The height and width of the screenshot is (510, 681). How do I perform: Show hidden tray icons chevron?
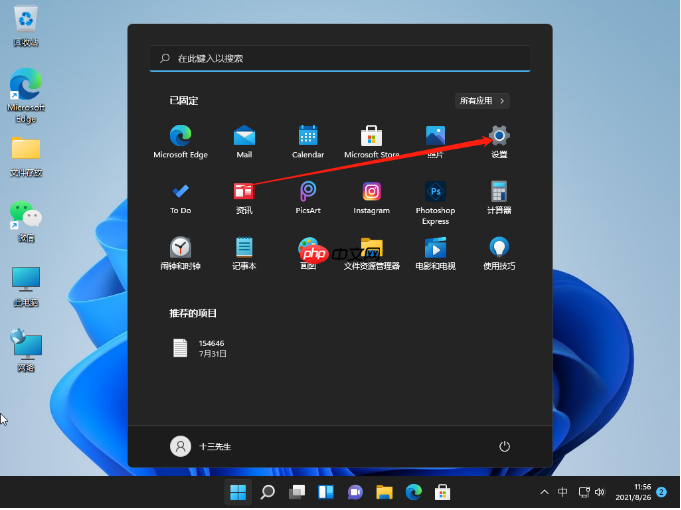(x=544, y=492)
